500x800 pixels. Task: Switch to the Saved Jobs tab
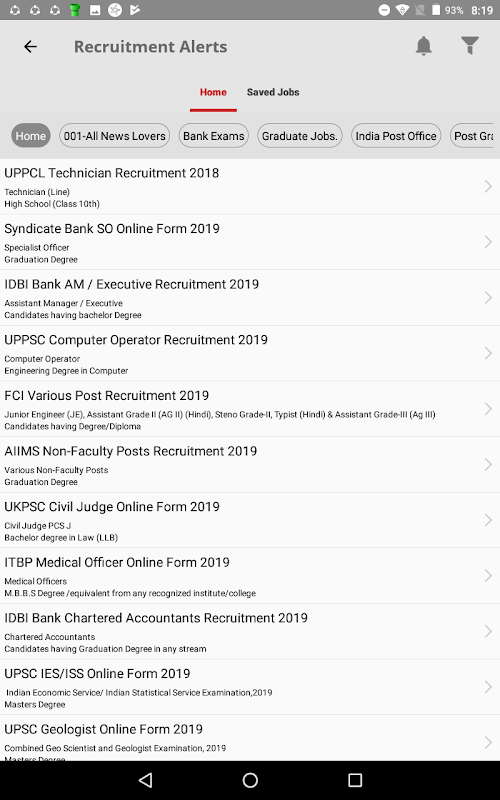(273, 92)
